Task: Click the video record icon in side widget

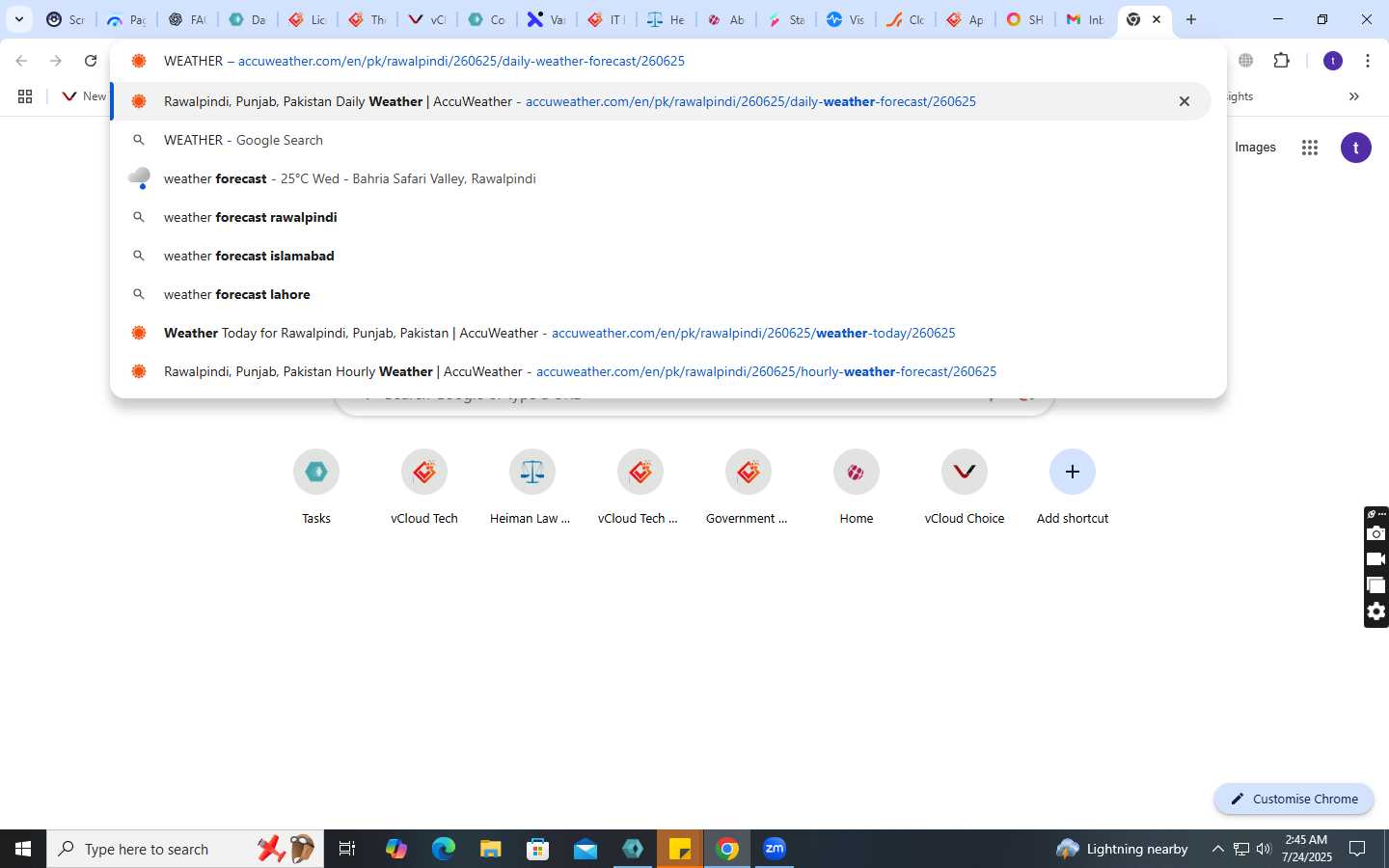Action: tap(1376, 559)
